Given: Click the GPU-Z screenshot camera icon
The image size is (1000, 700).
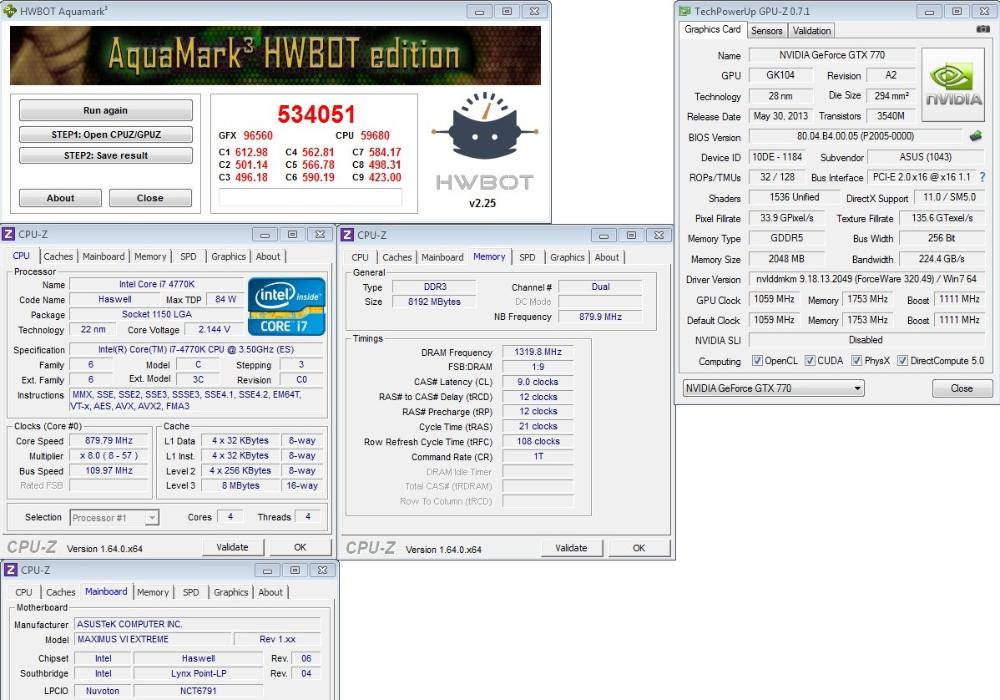Looking at the screenshot, I should point(983,29).
